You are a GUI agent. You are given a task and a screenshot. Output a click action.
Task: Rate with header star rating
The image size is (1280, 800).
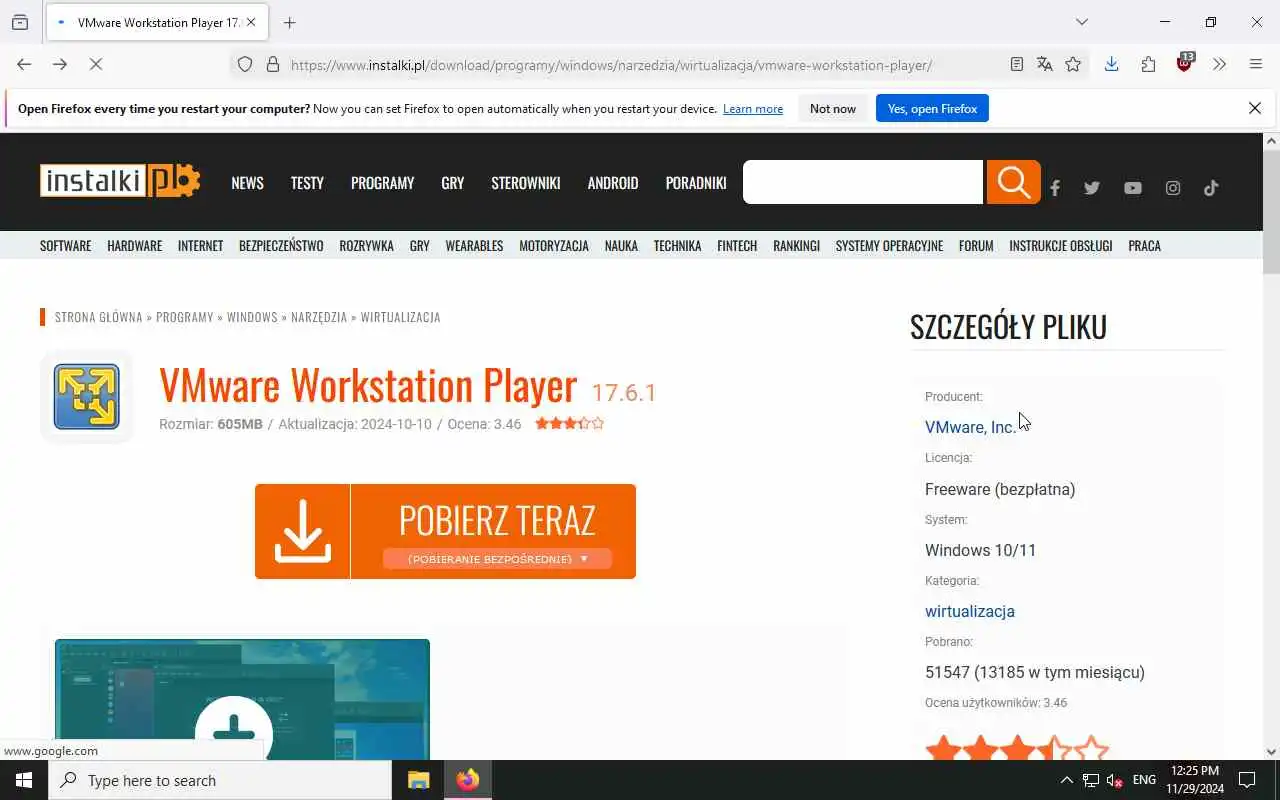pos(569,424)
